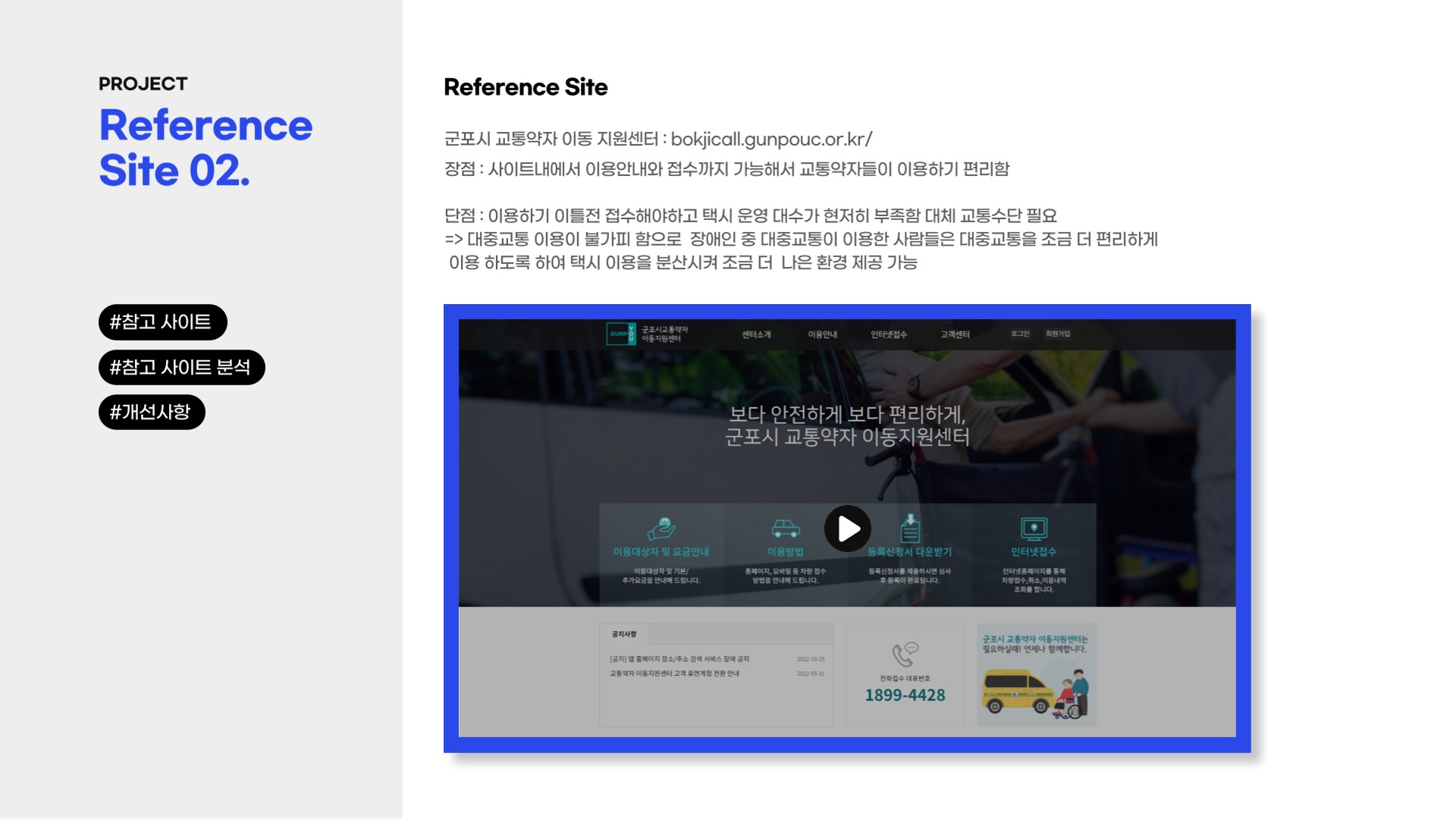Click the hand-coin fare guide icon
The height and width of the screenshot is (819, 1456).
coord(661,528)
